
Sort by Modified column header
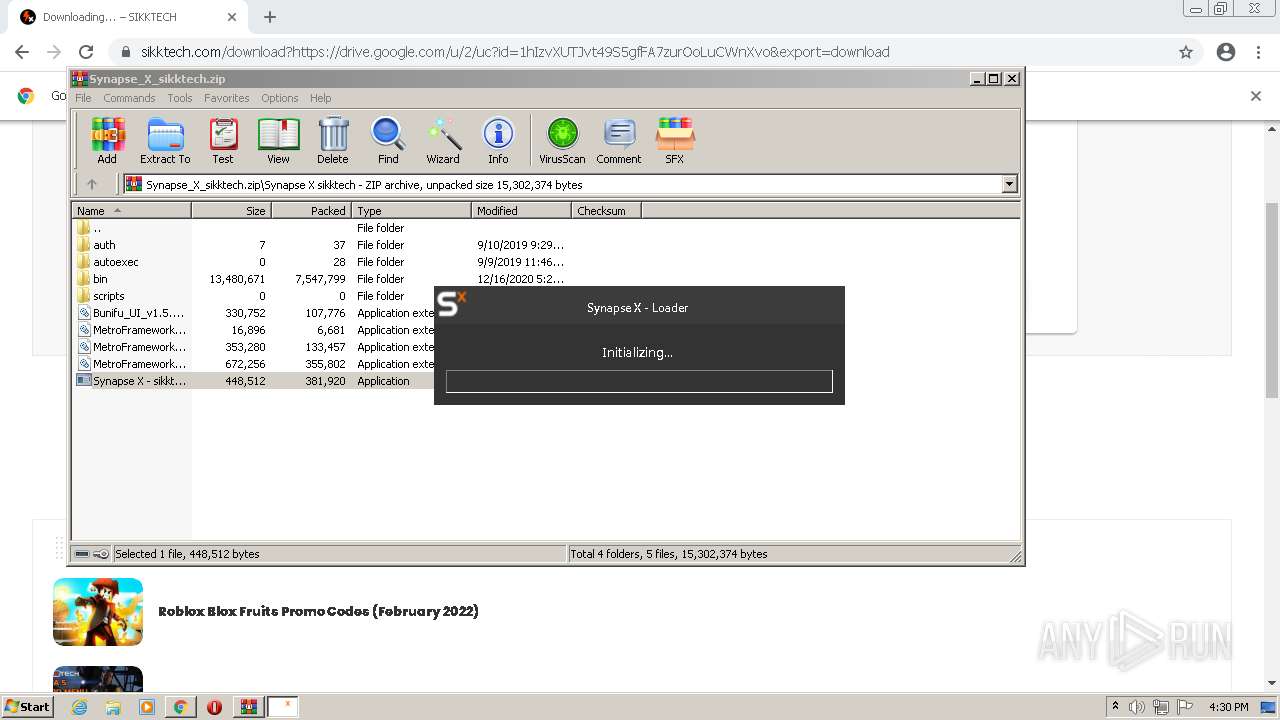(x=521, y=210)
